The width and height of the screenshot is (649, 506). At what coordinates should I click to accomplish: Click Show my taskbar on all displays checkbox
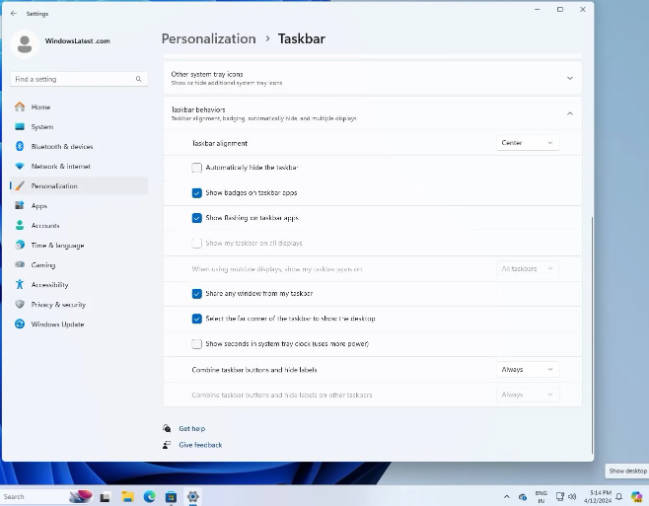(x=197, y=243)
